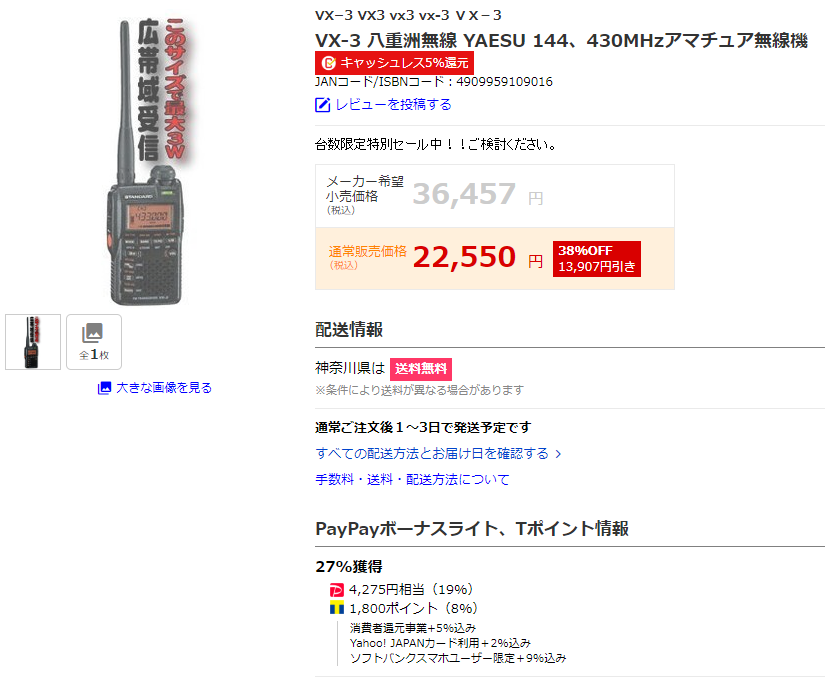Click the pencil review icon

[323, 105]
